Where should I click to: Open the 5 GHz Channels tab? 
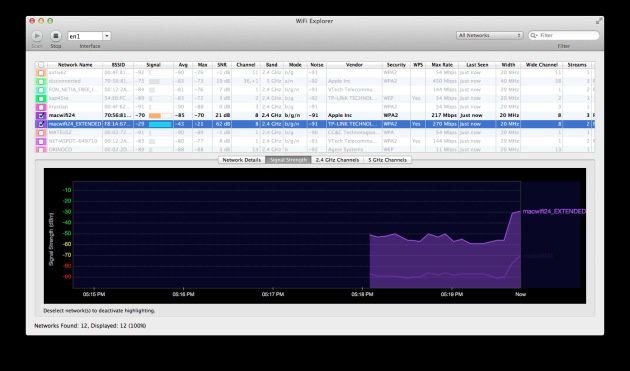(387, 160)
